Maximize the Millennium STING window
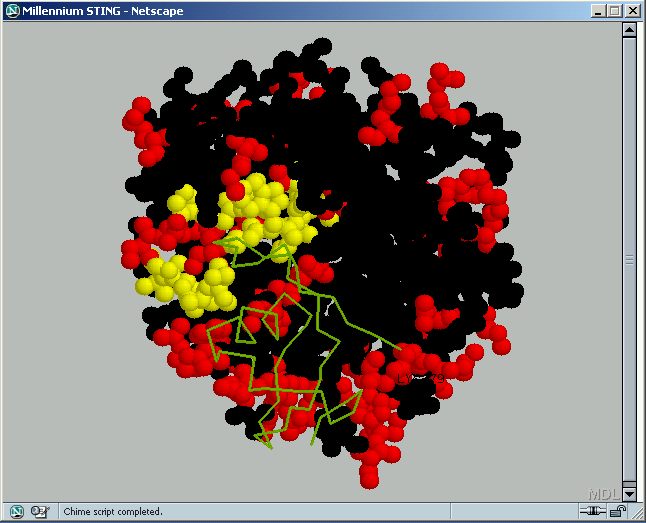The width and height of the screenshot is (646, 523). pyautogui.click(x=614, y=11)
